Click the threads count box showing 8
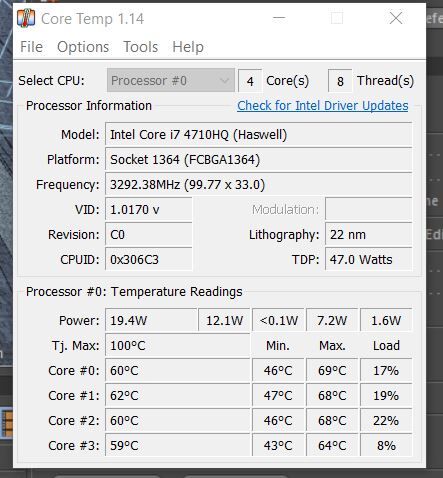The width and height of the screenshot is (443, 478). [x=340, y=81]
